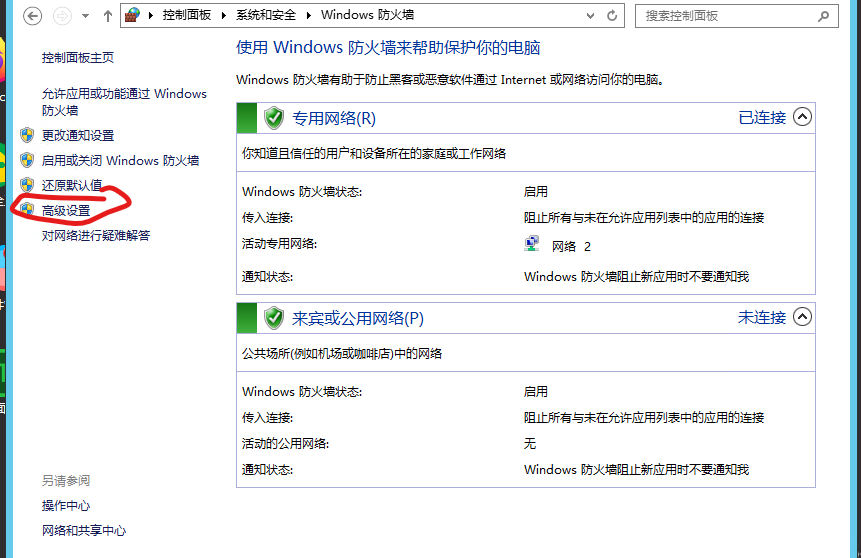
Task: Collapse the 专用网络(R) section chevron
Action: click(x=801, y=117)
